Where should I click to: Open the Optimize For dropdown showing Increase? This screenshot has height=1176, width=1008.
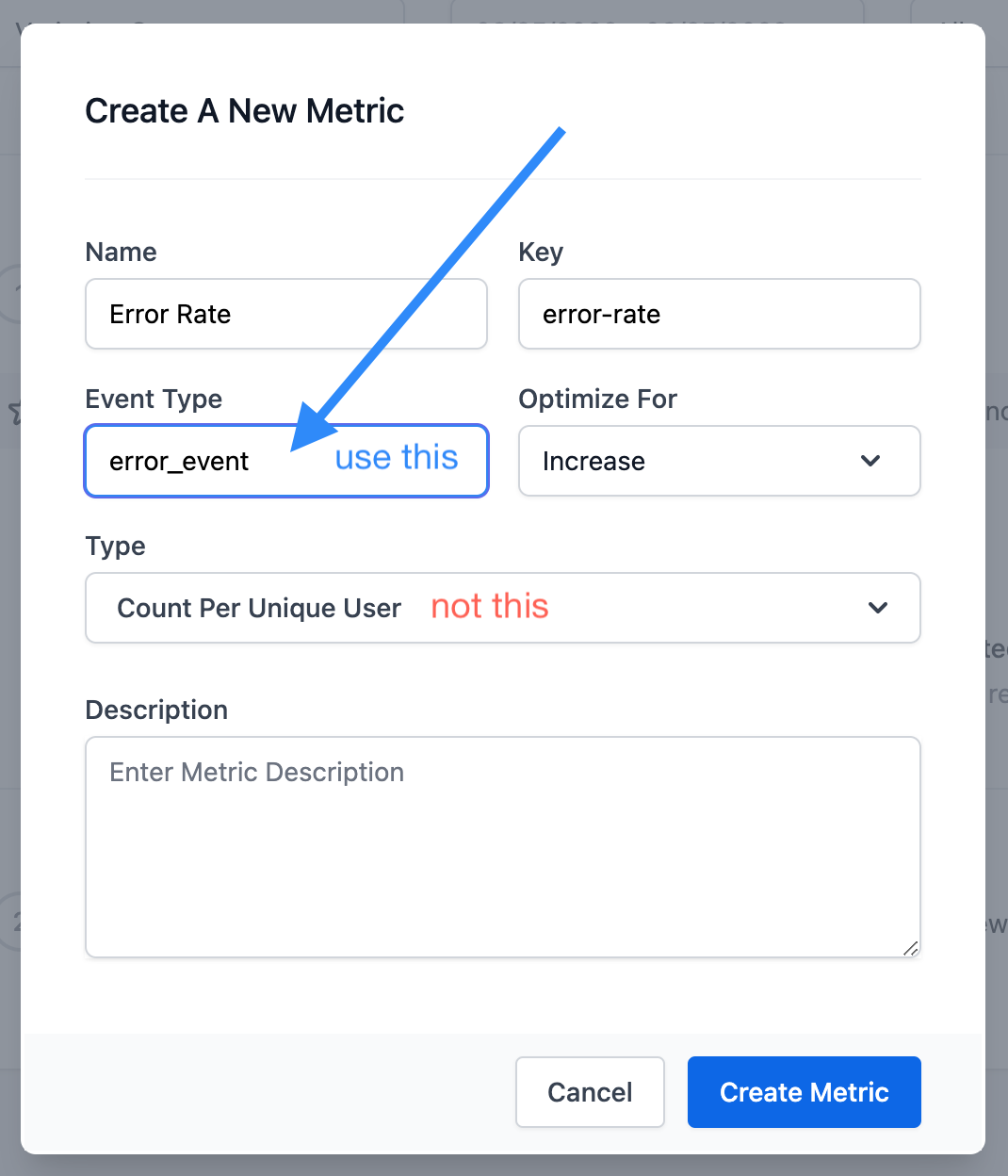(719, 461)
